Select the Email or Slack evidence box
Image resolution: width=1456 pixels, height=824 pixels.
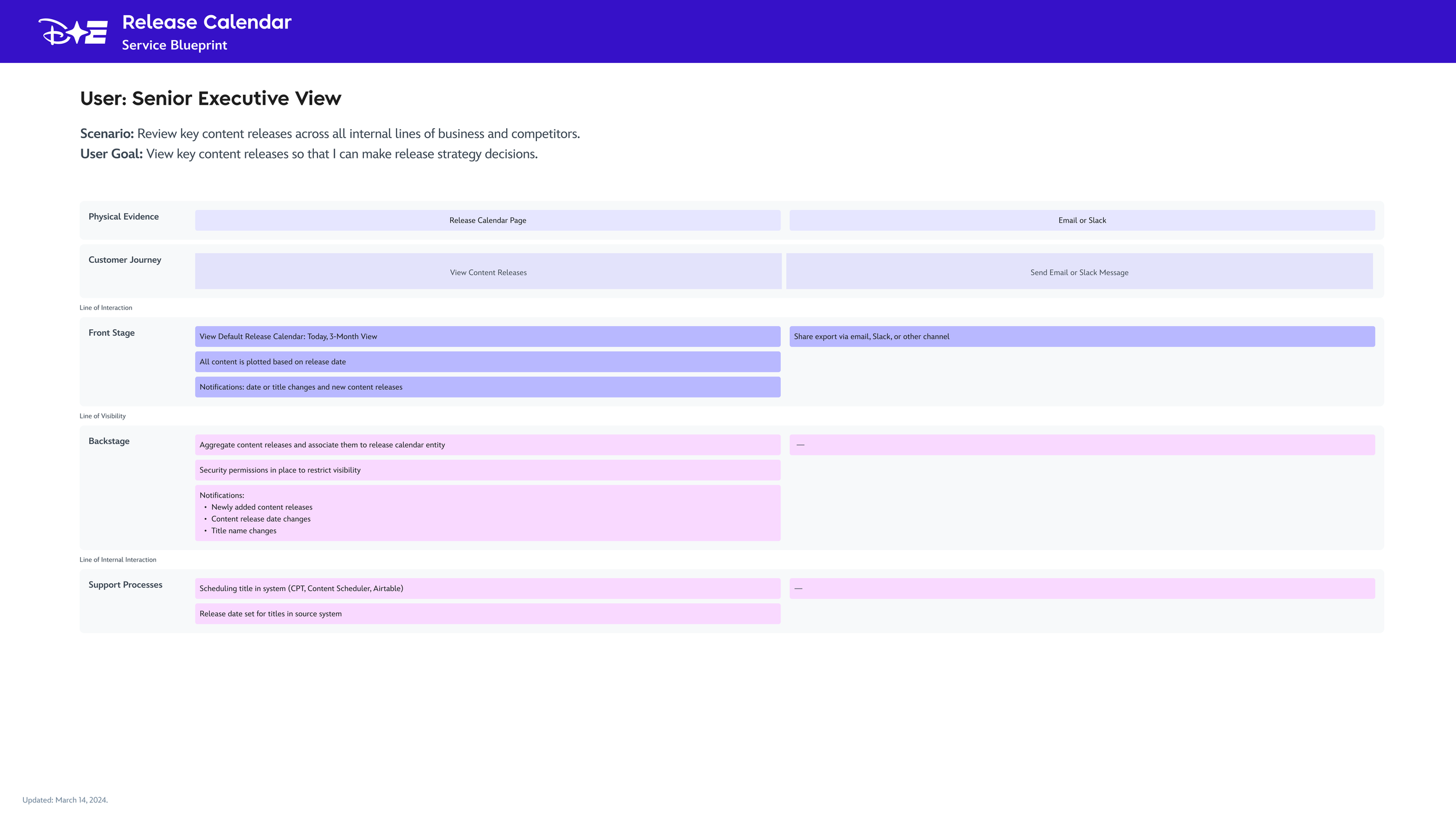coord(1082,220)
